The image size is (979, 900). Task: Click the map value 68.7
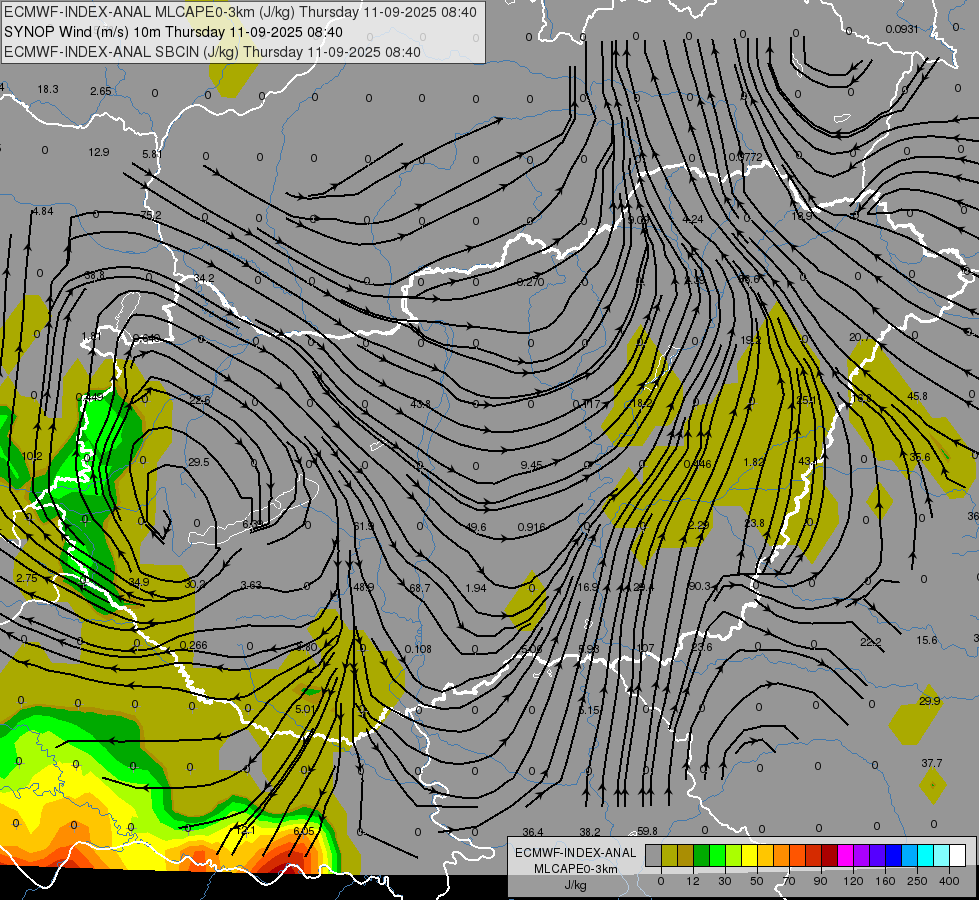[420, 588]
